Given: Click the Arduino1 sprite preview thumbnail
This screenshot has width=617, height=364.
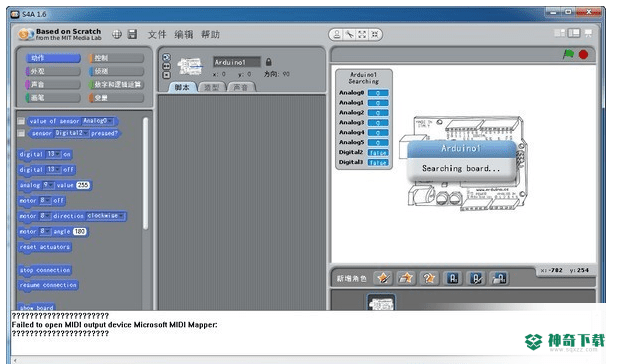Looking at the screenshot, I should (190, 66).
